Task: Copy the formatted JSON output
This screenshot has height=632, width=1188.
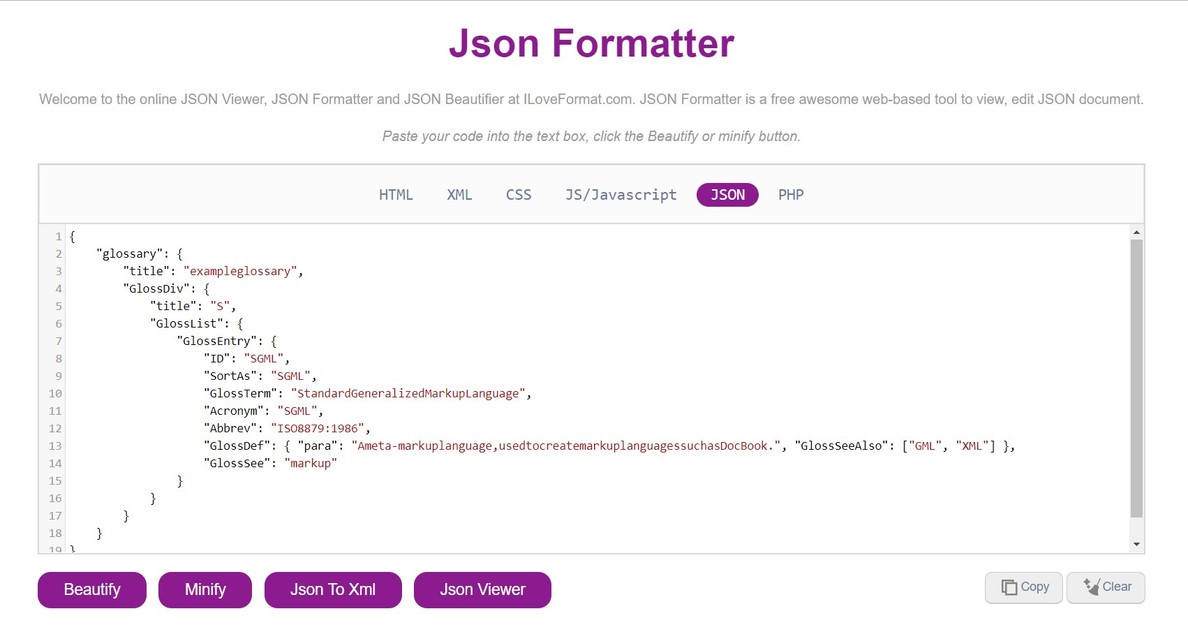Action: pos(1023,587)
